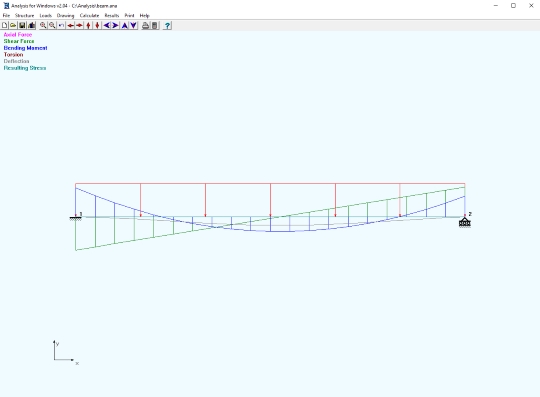Click the blue pan up arrow
Screen dimensions: 540x397
click(125, 25)
